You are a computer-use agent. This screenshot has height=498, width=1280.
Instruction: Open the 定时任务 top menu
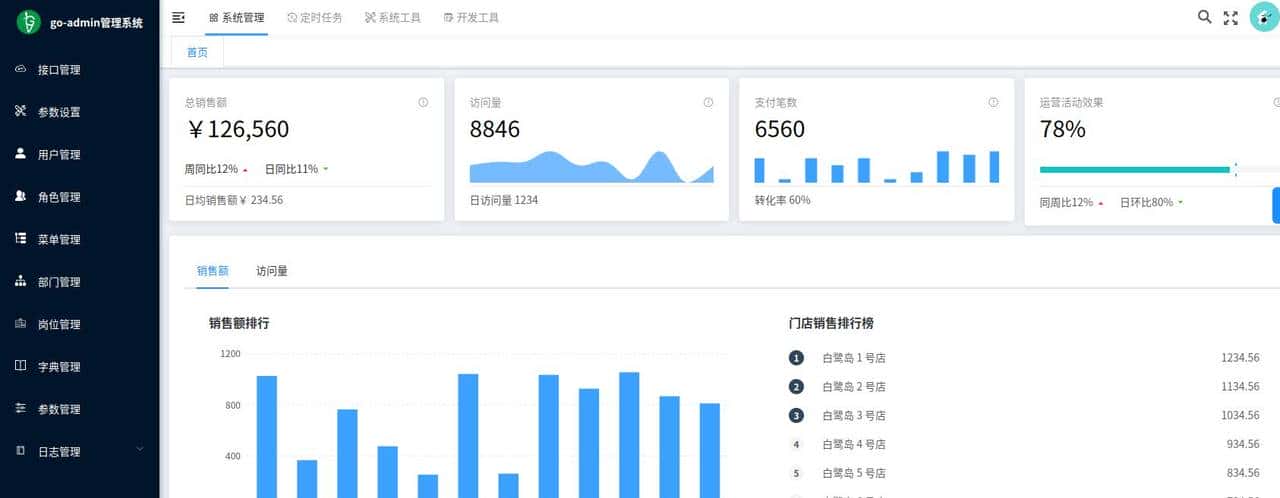pyautogui.click(x=314, y=17)
